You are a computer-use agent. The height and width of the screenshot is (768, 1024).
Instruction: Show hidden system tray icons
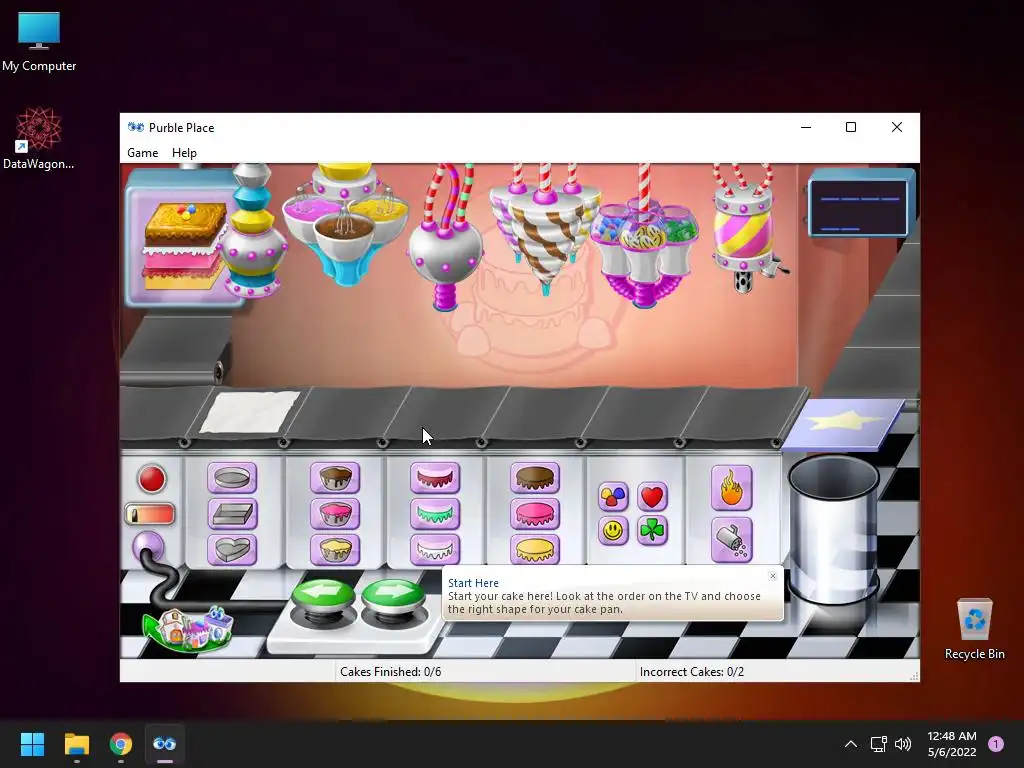[x=850, y=744]
